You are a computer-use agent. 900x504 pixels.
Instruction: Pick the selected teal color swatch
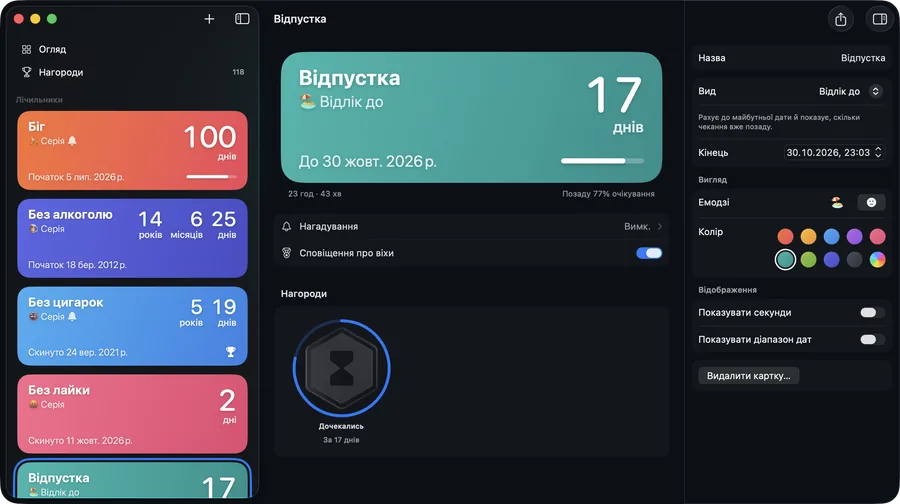click(x=785, y=259)
